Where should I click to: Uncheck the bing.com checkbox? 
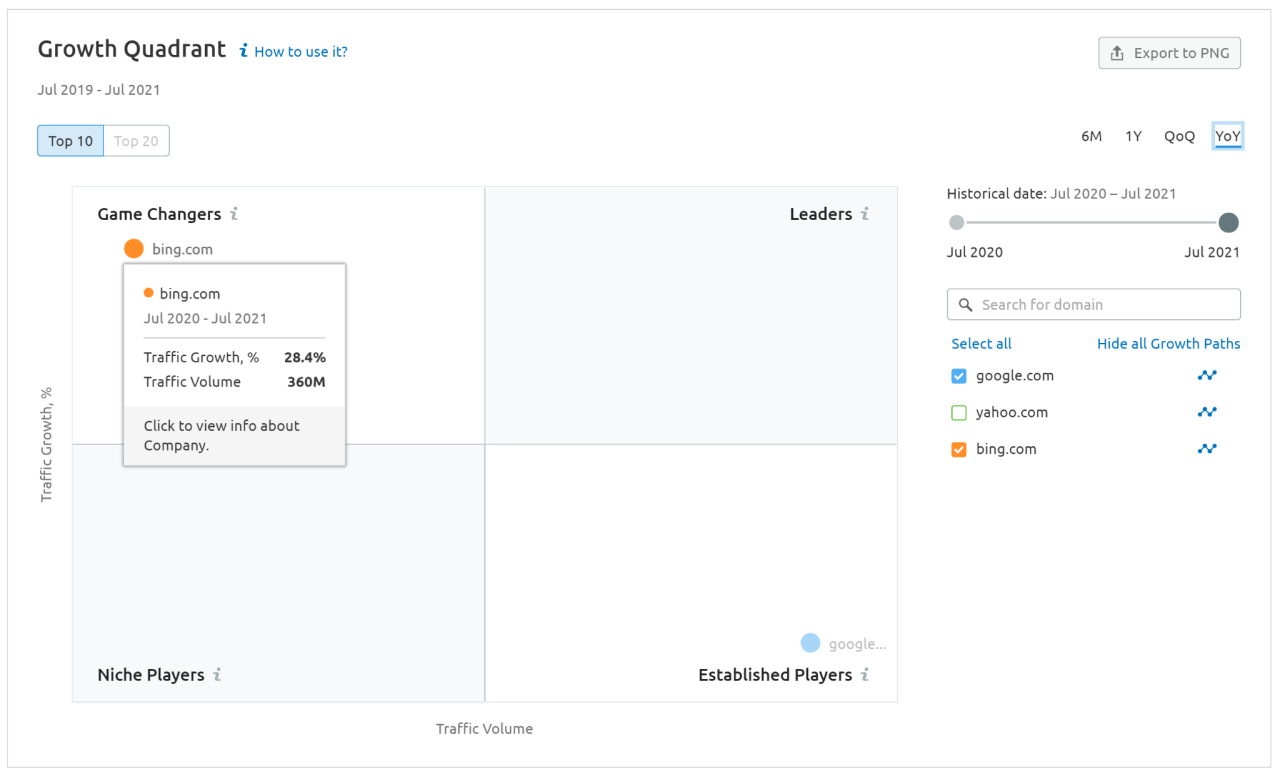959,450
